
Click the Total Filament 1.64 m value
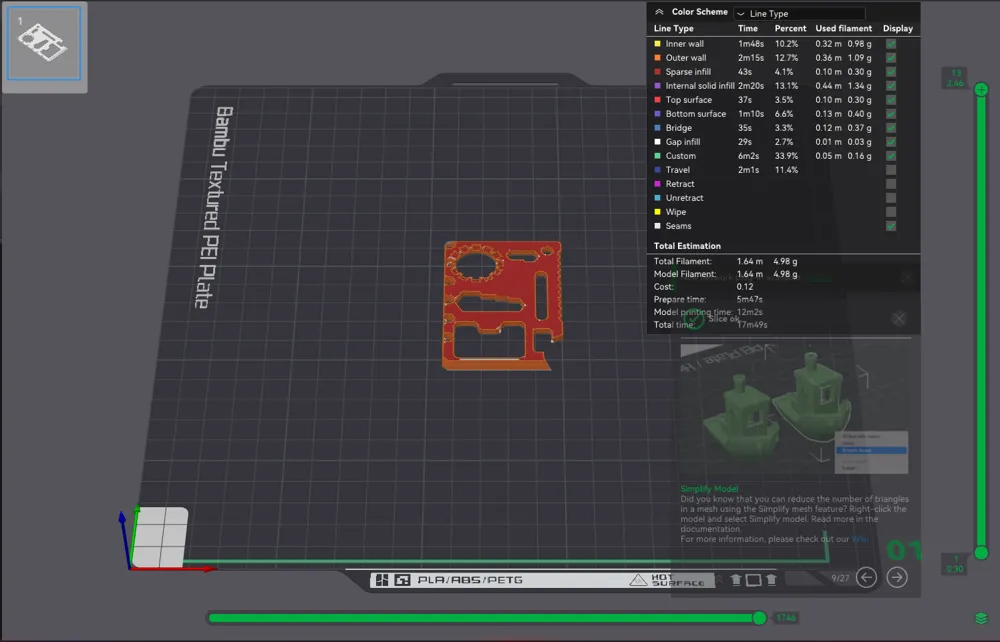point(749,261)
